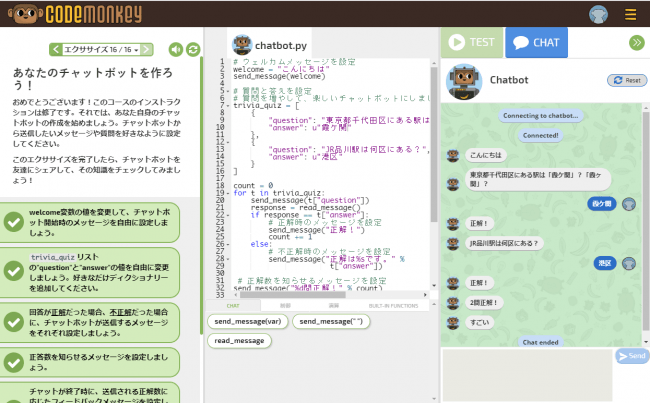
Task: Click code line 18 count = 0
Action: pos(253,185)
